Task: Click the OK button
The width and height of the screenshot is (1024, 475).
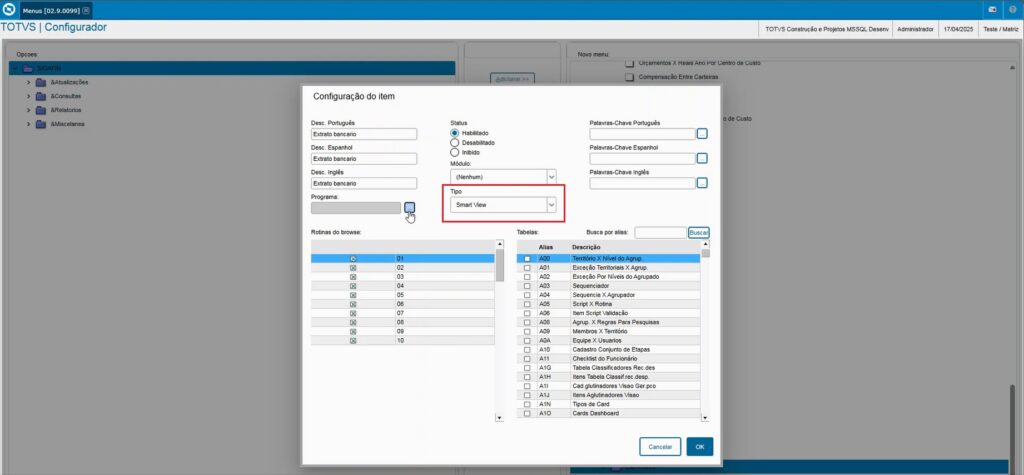Action: [699, 447]
